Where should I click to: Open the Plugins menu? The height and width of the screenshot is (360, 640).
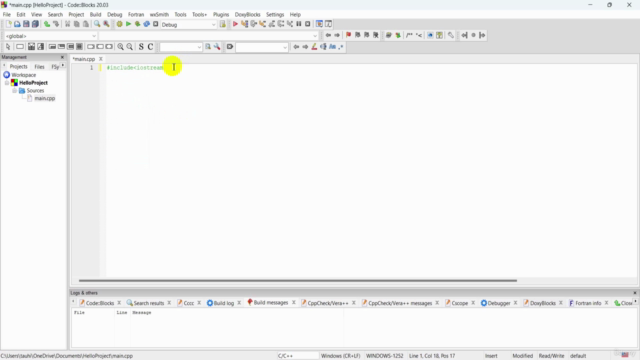[x=221, y=14]
